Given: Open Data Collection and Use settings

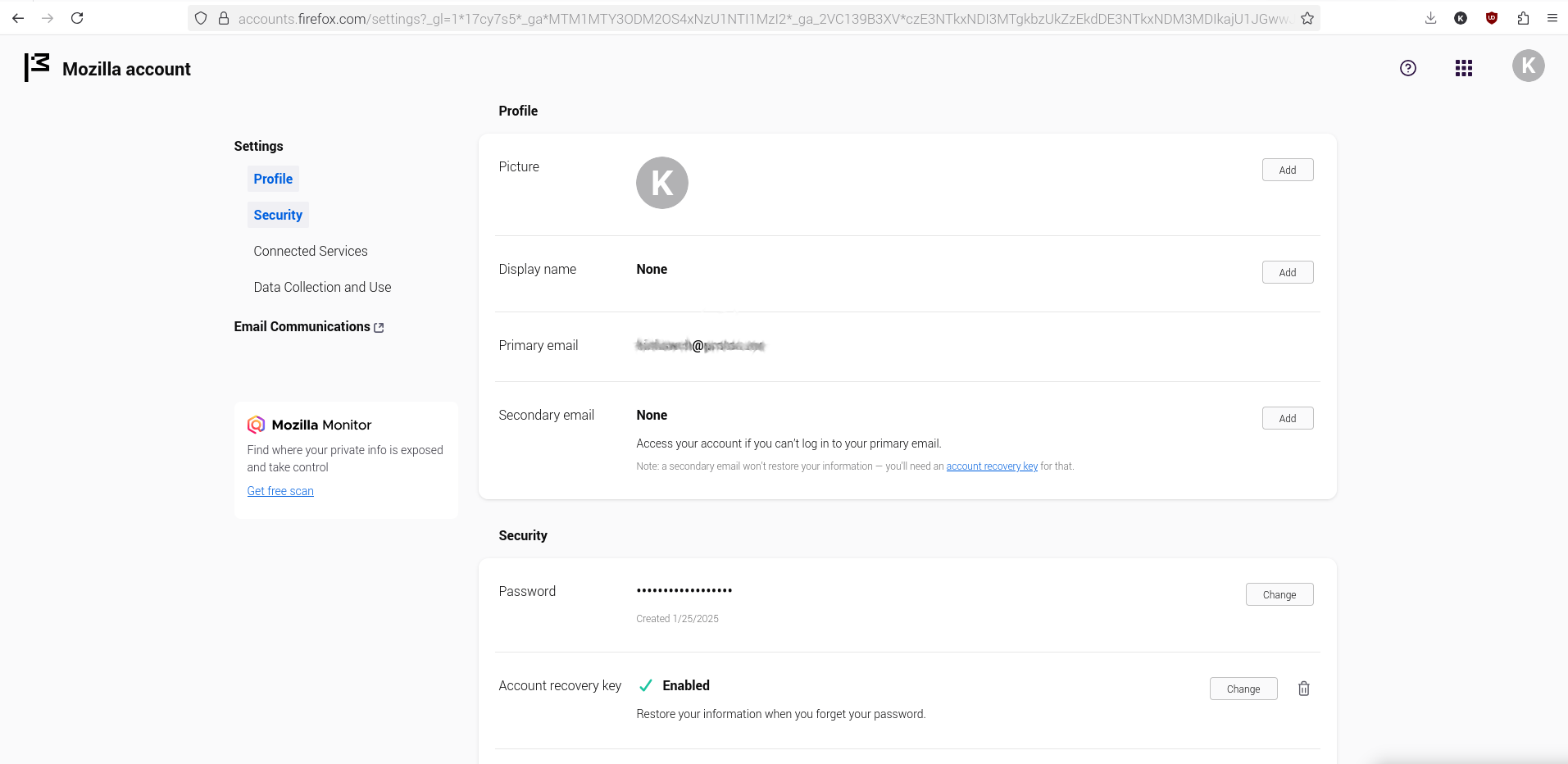Looking at the screenshot, I should pos(322,287).
